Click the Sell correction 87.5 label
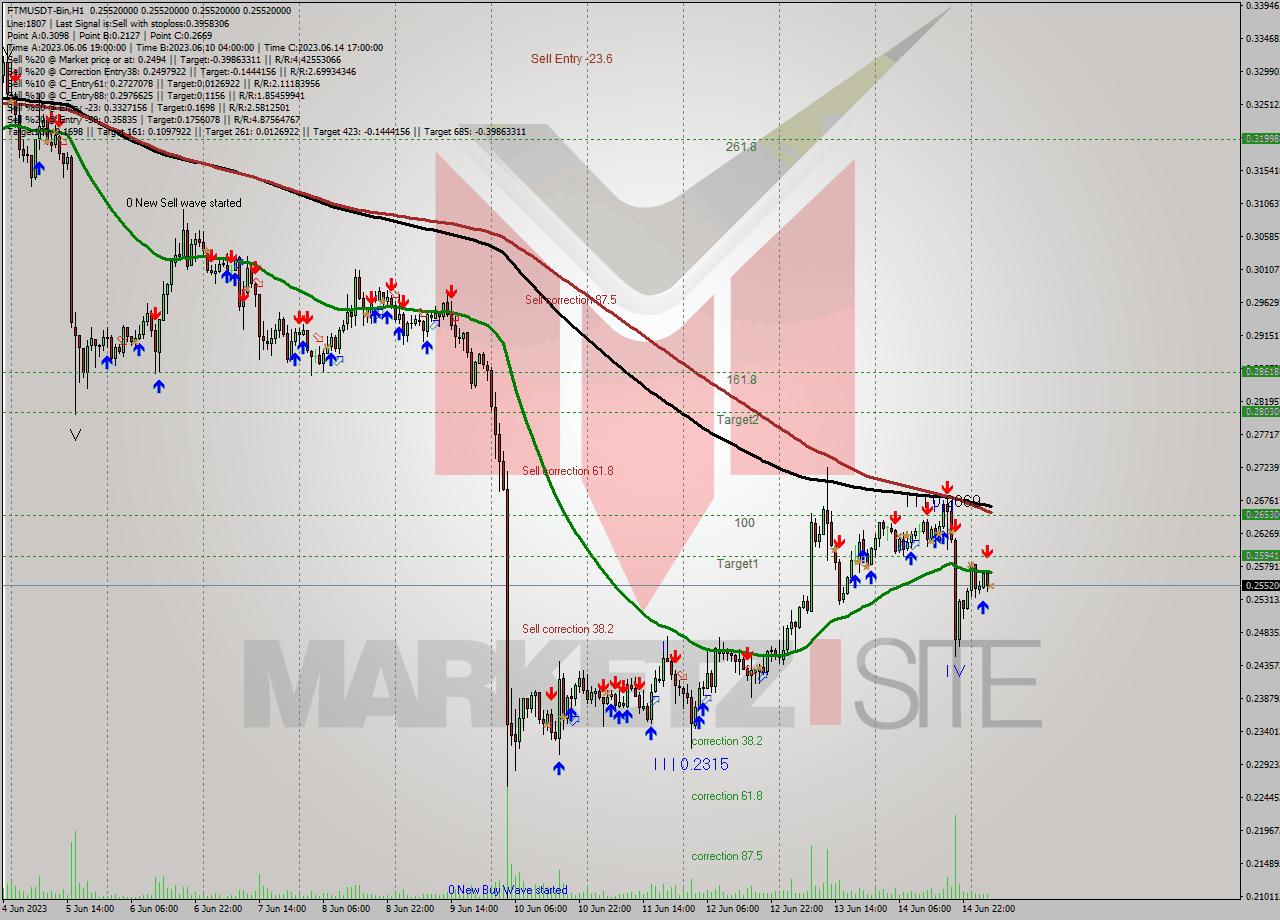Screen dimensions: 1280x920 tap(570, 300)
